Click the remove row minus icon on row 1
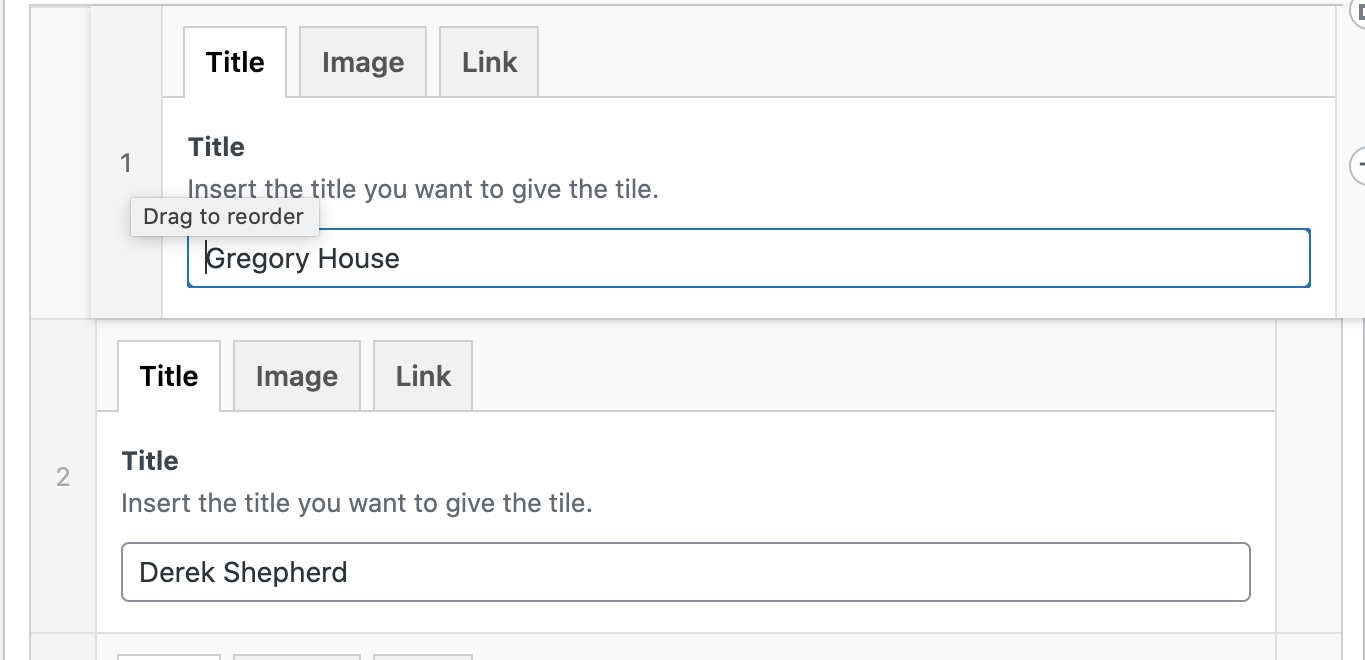This screenshot has width=1365, height=660. pos(1359,165)
